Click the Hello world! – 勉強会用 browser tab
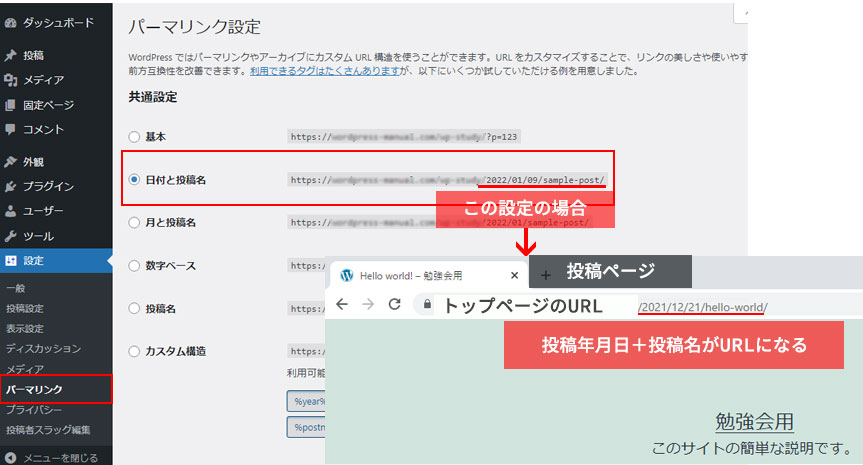 428,275
